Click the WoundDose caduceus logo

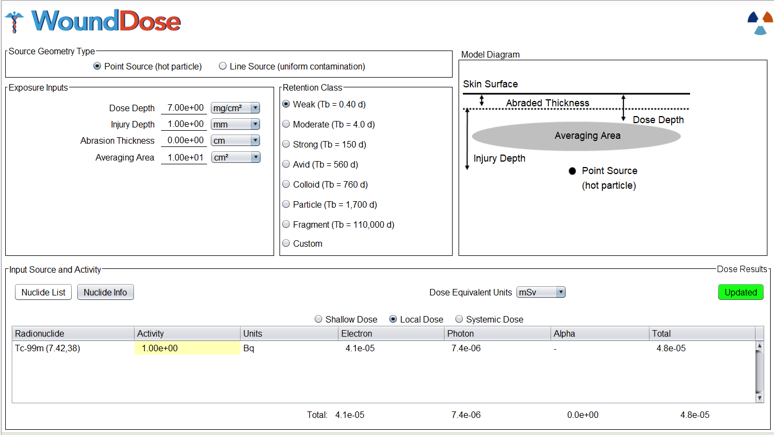pyautogui.click(x=15, y=22)
